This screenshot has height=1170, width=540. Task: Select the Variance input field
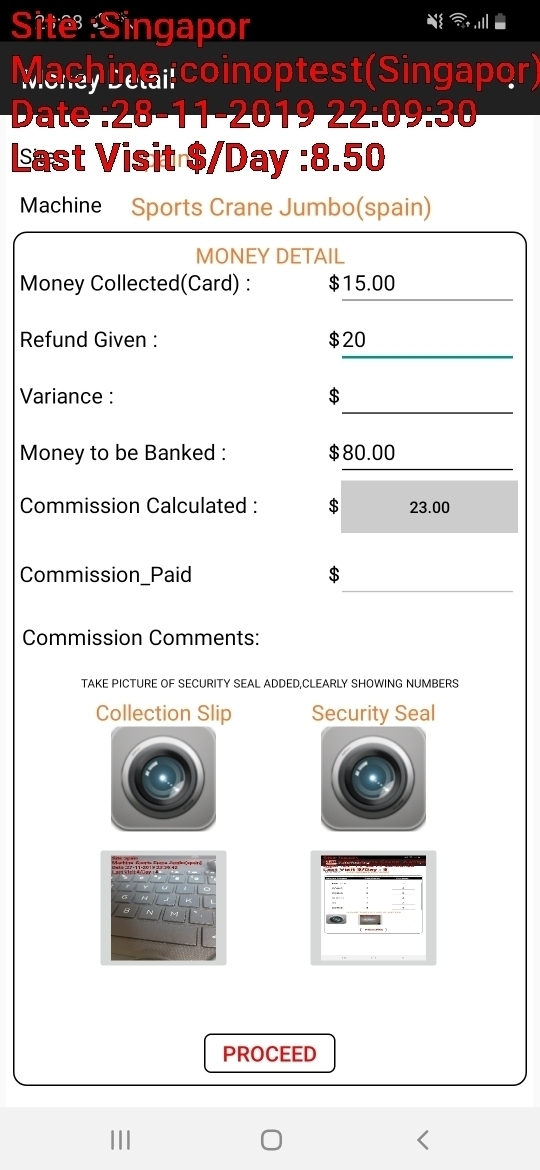pyautogui.click(x=427, y=396)
